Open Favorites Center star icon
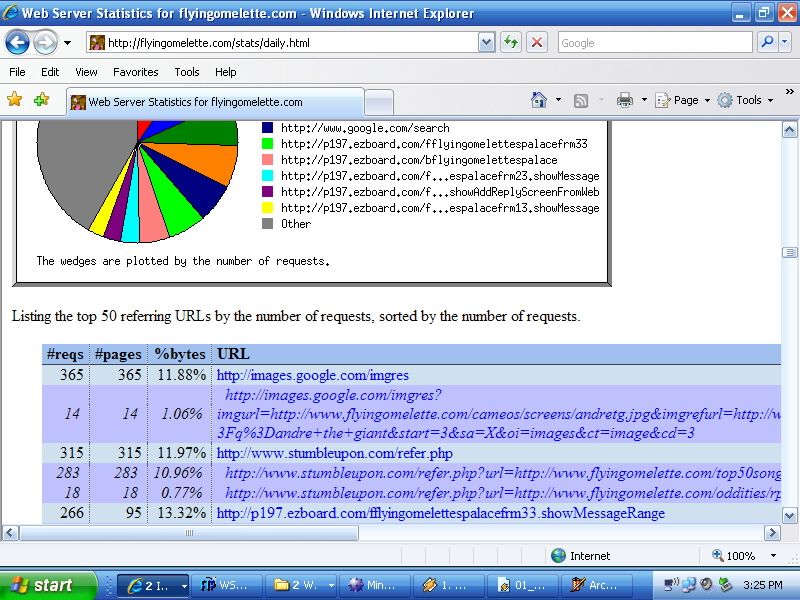 [15, 99]
